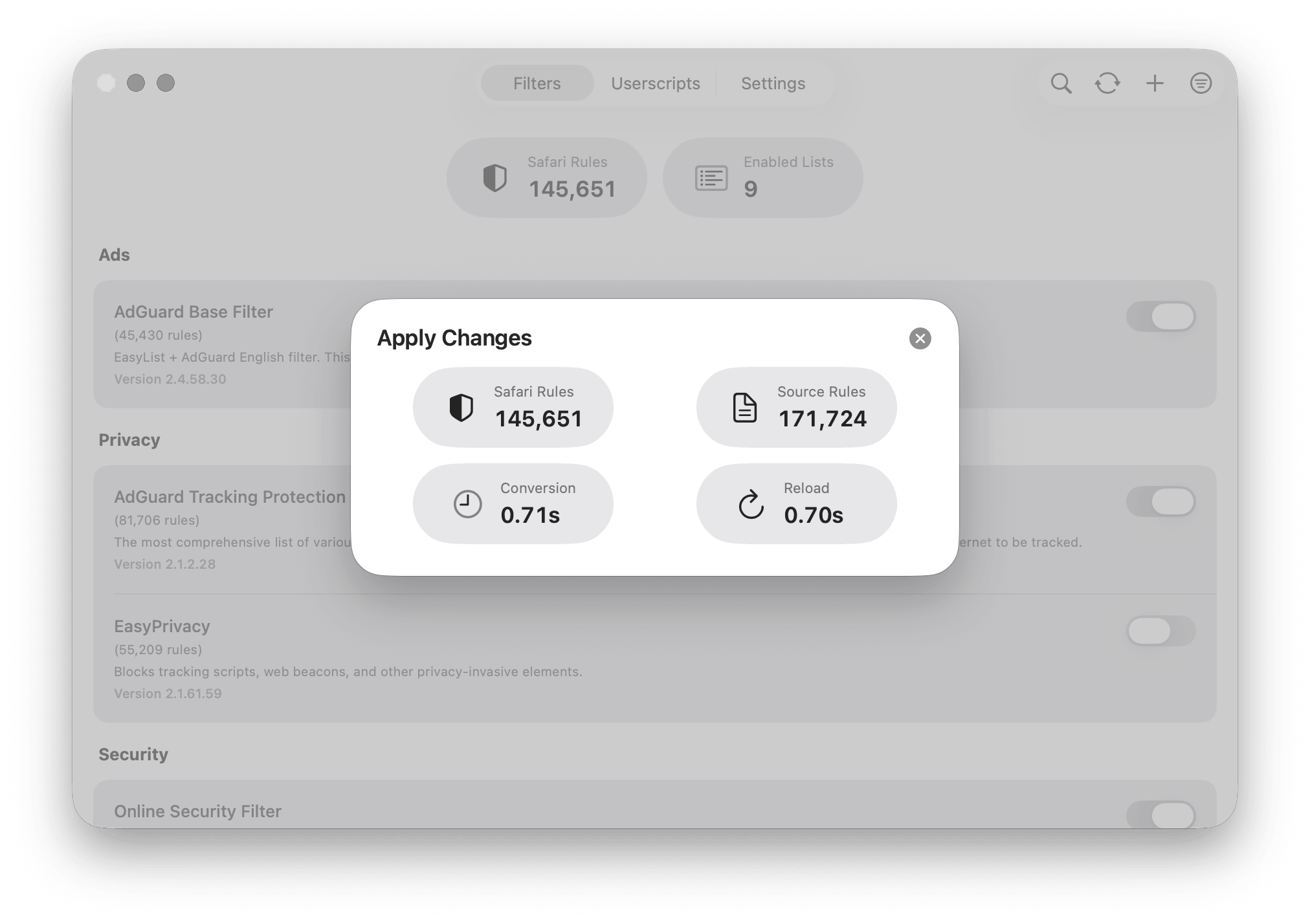Click the Privacy section heading
1310x924 pixels.
pyautogui.click(x=129, y=440)
